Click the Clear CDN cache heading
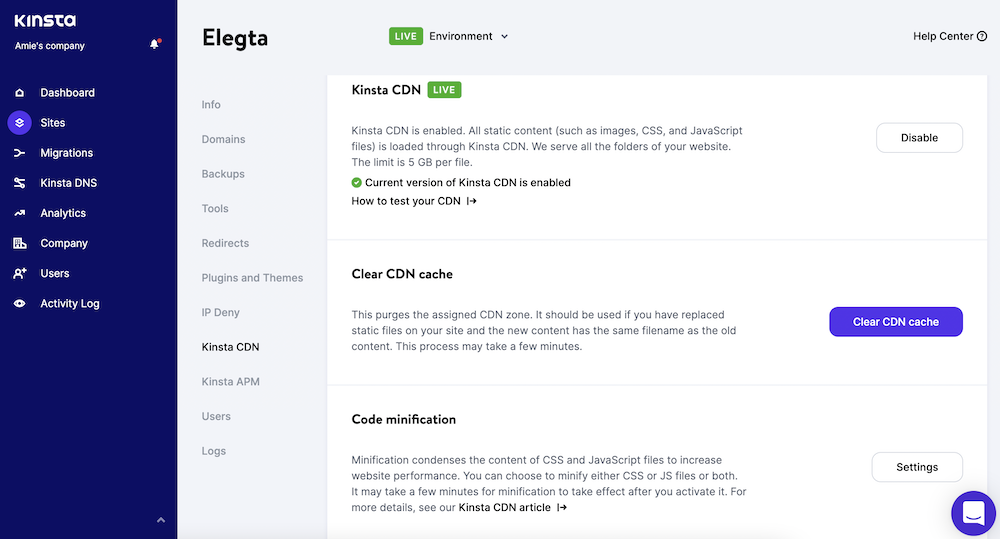 click(402, 274)
